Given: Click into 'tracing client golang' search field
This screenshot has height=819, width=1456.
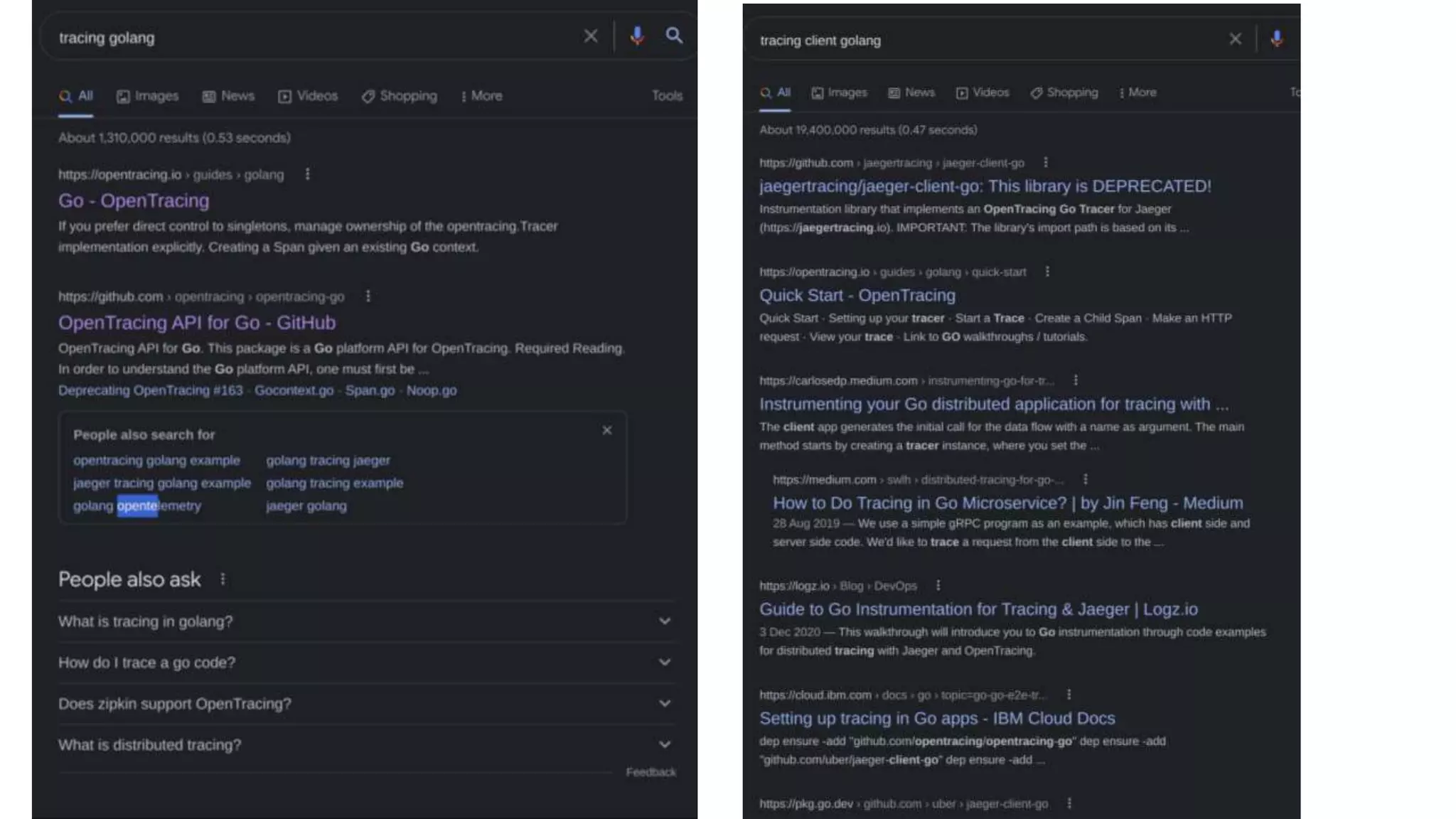Looking at the screenshot, I should (981, 41).
